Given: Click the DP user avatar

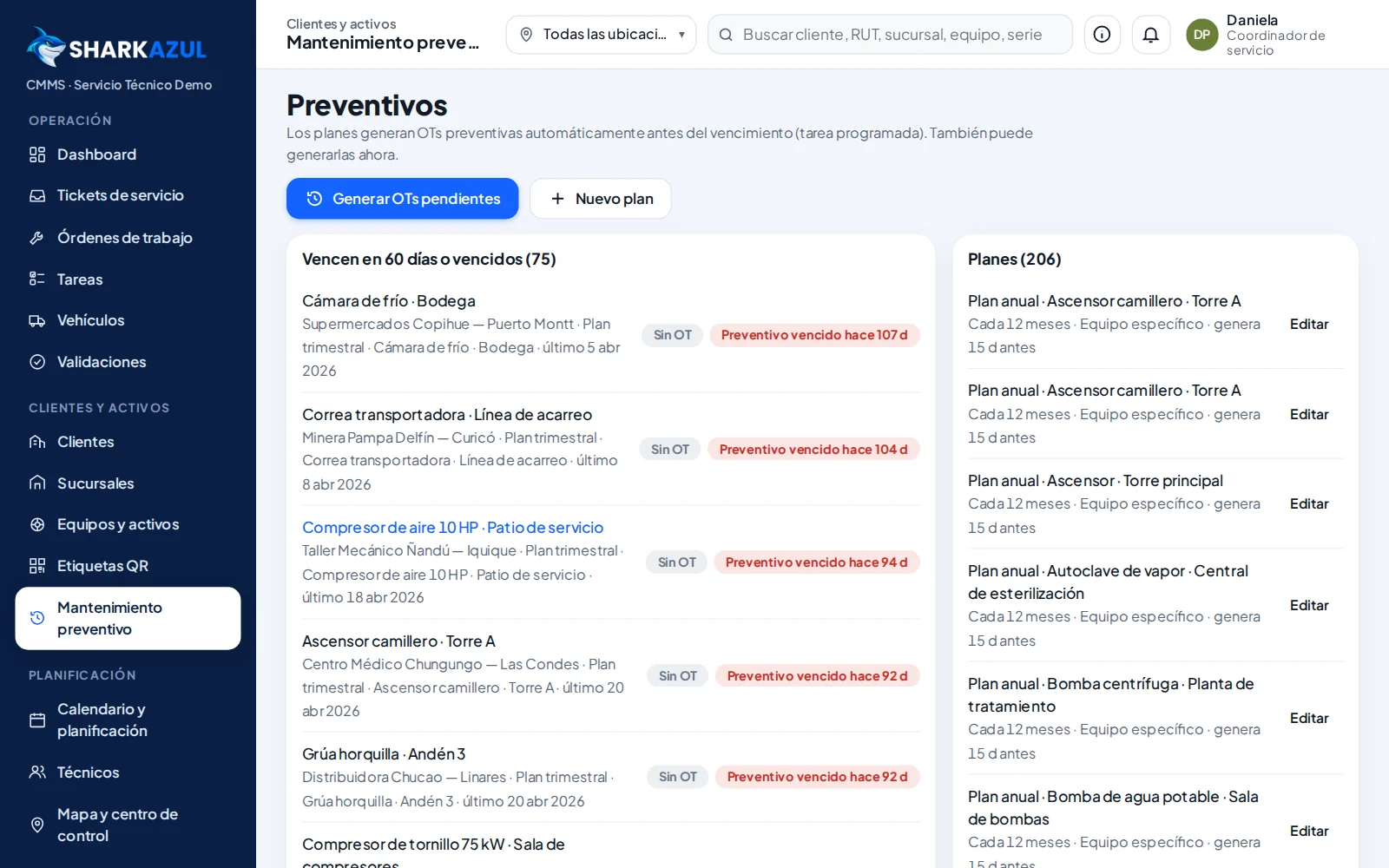Looking at the screenshot, I should pyautogui.click(x=1201, y=35).
